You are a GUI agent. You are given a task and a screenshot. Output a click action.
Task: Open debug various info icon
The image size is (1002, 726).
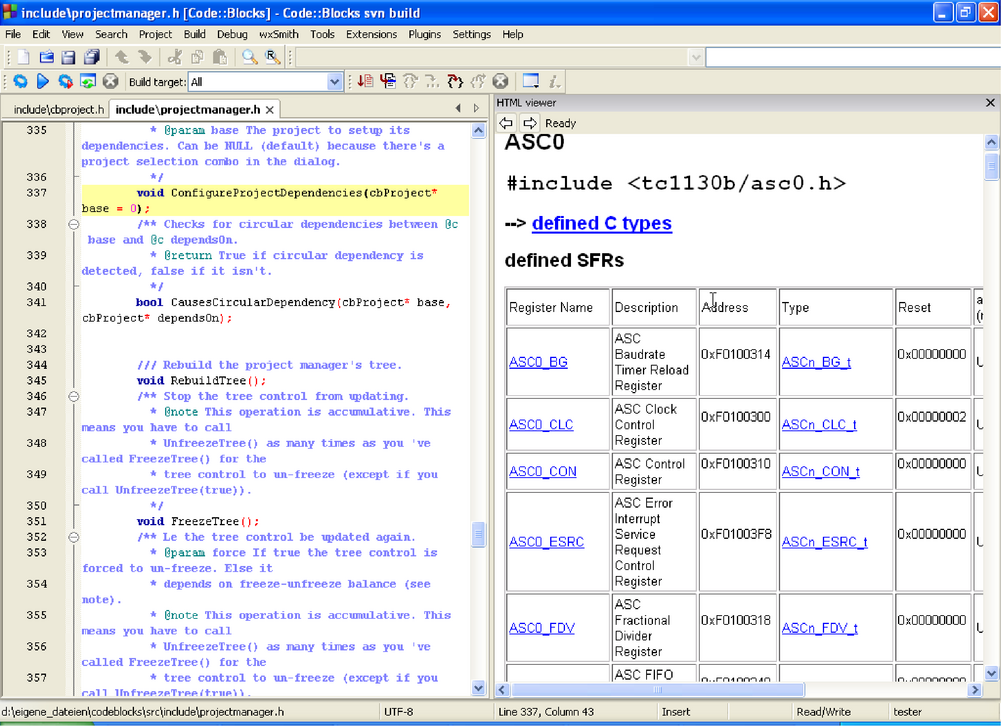(554, 81)
